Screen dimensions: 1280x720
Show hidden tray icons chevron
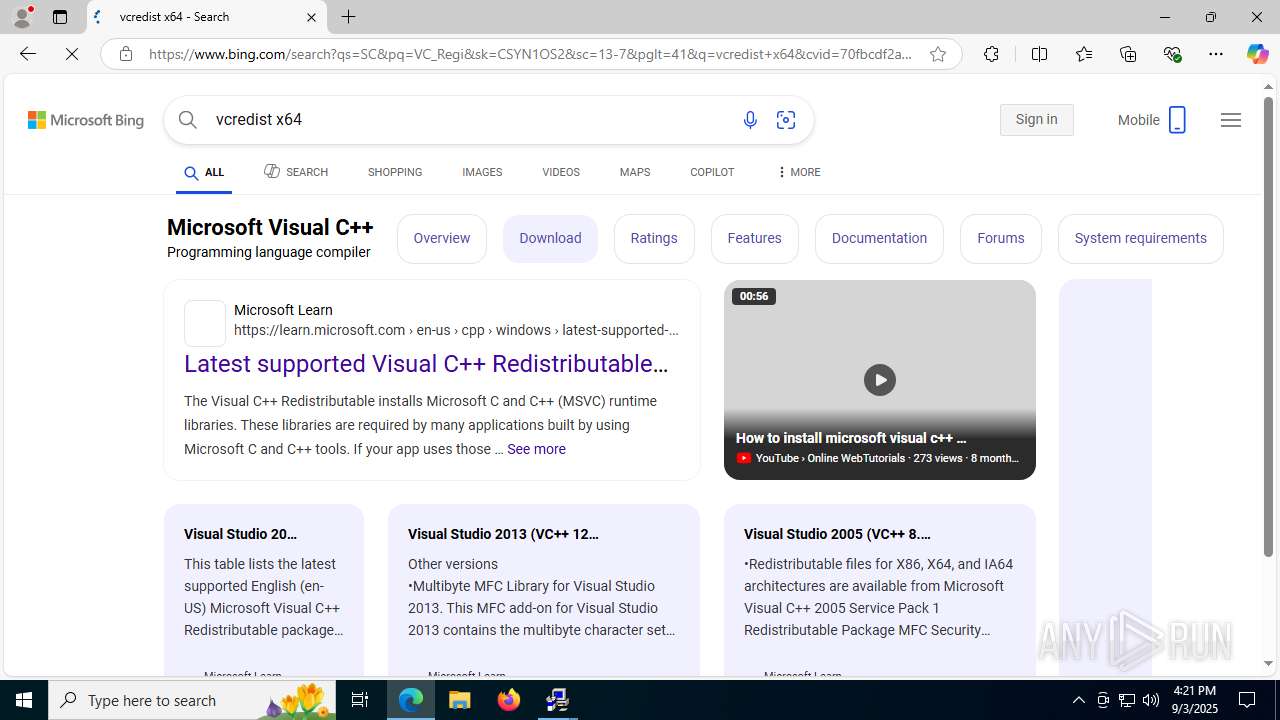pyautogui.click(x=1078, y=700)
